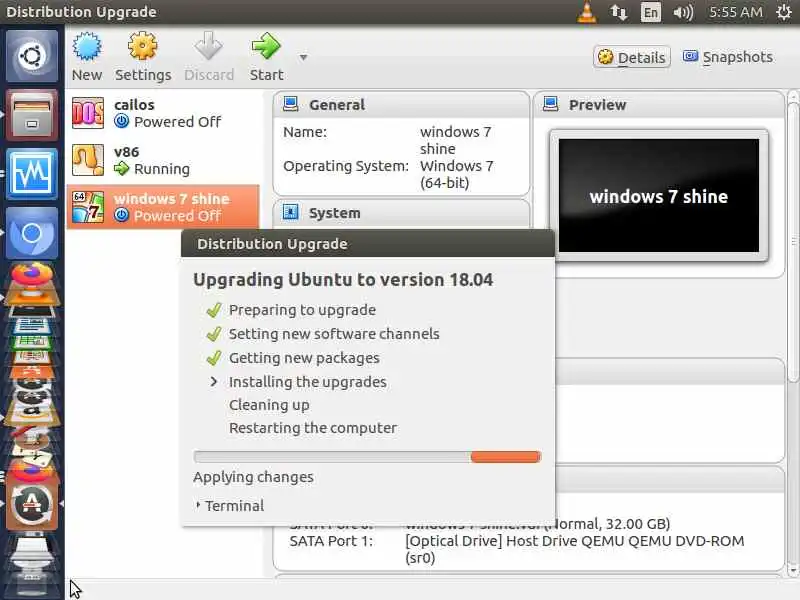Viewport: 800px width, 600px height.
Task: Open Software Updater launcher icon
Action: (x=32, y=504)
